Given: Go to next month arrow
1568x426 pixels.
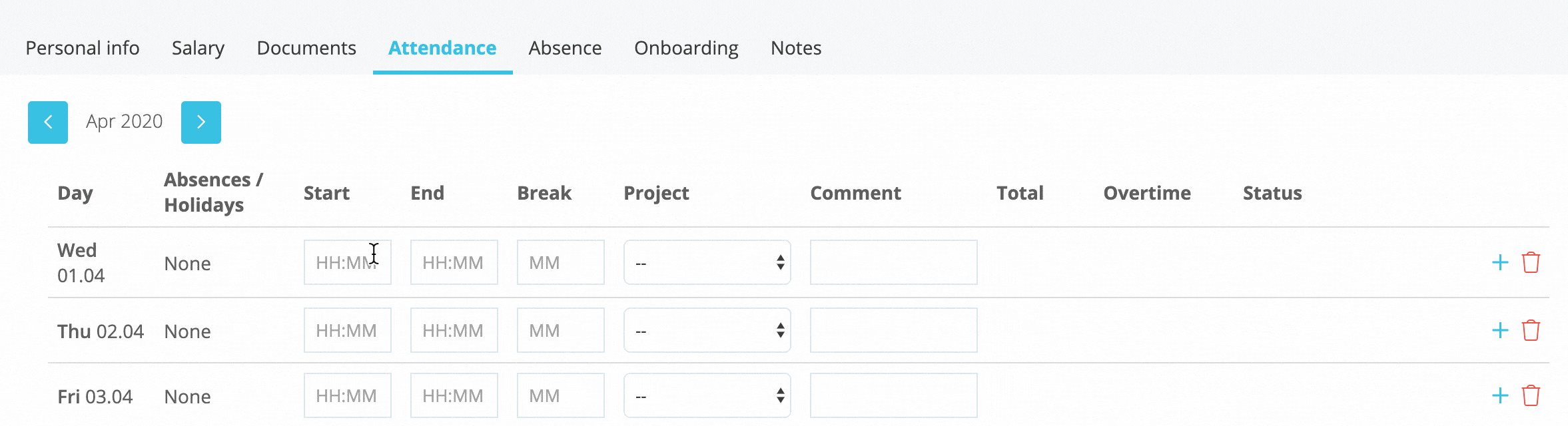Looking at the screenshot, I should click(x=201, y=122).
